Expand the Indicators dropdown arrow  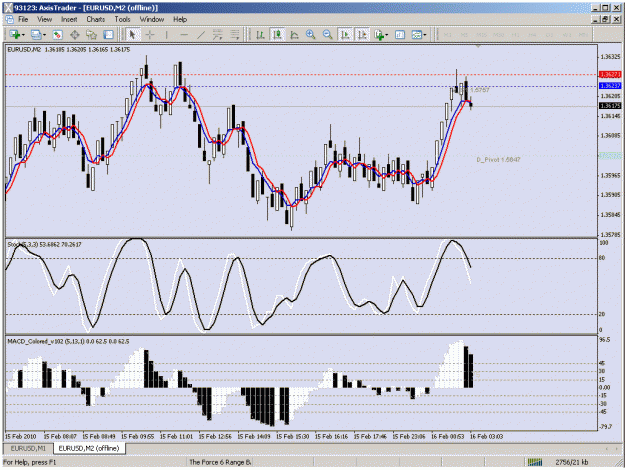(x=387, y=35)
